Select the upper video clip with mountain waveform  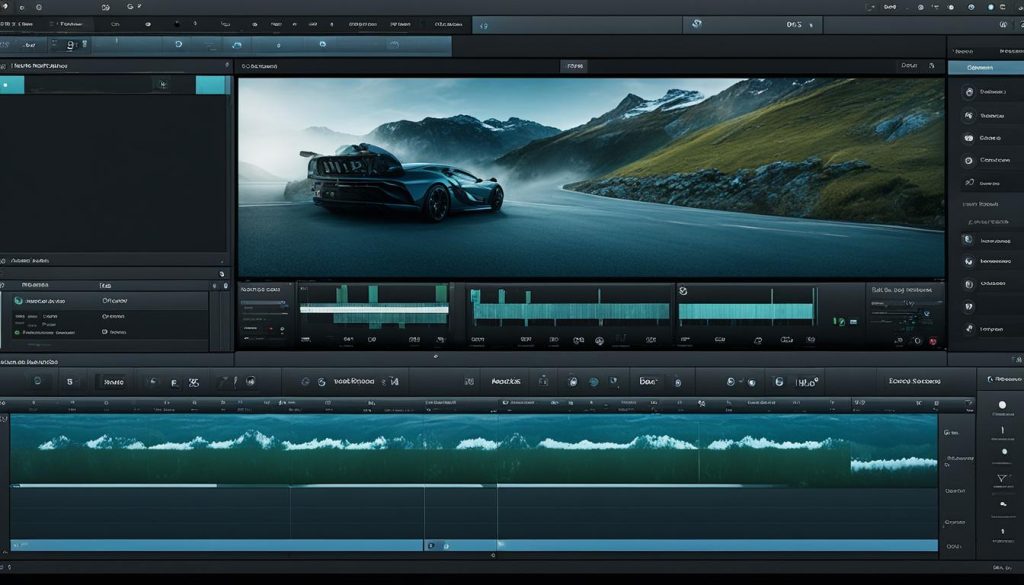coord(430,451)
